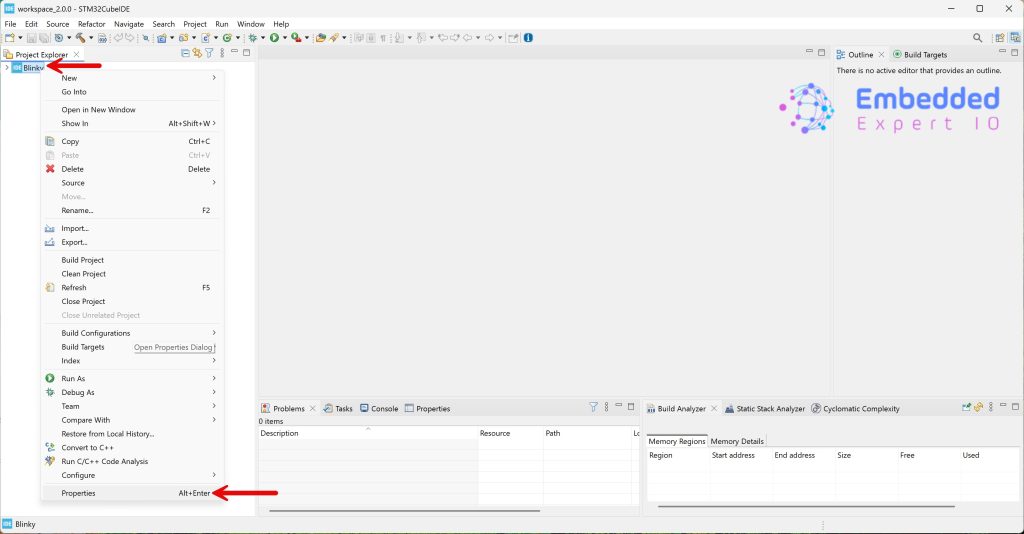Image resolution: width=1024 pixels, height=534 pixels.
Task: Switch to the Console tab
Action: point(384,408)
